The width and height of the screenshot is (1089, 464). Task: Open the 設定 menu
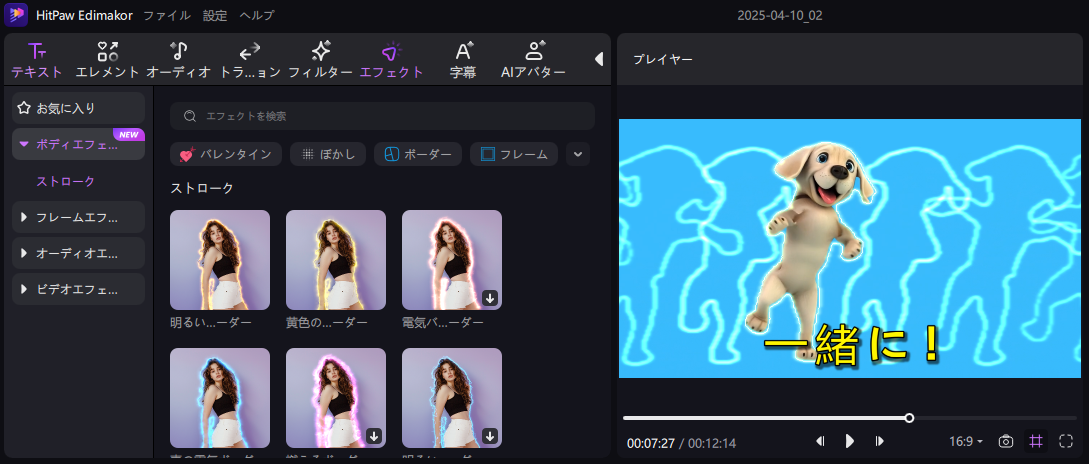(x=215, y=15)
